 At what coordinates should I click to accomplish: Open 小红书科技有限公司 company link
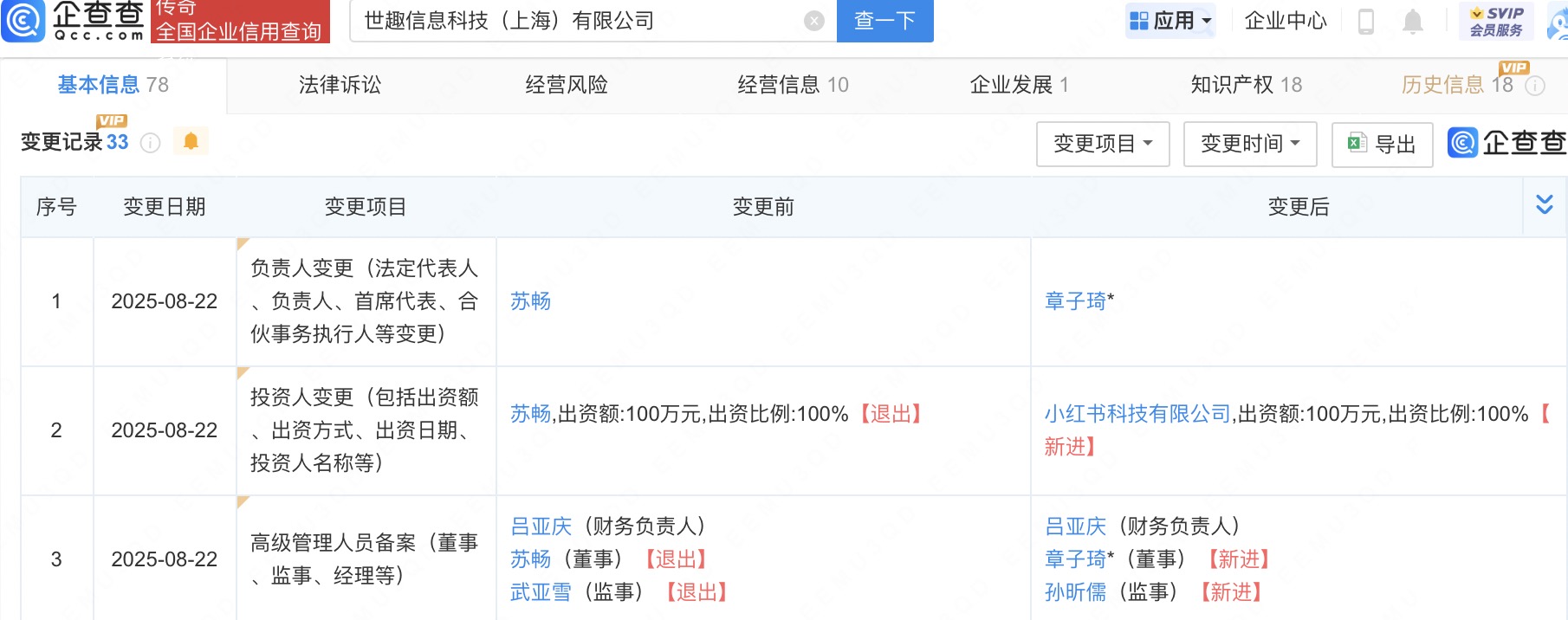click(1138, 414)
